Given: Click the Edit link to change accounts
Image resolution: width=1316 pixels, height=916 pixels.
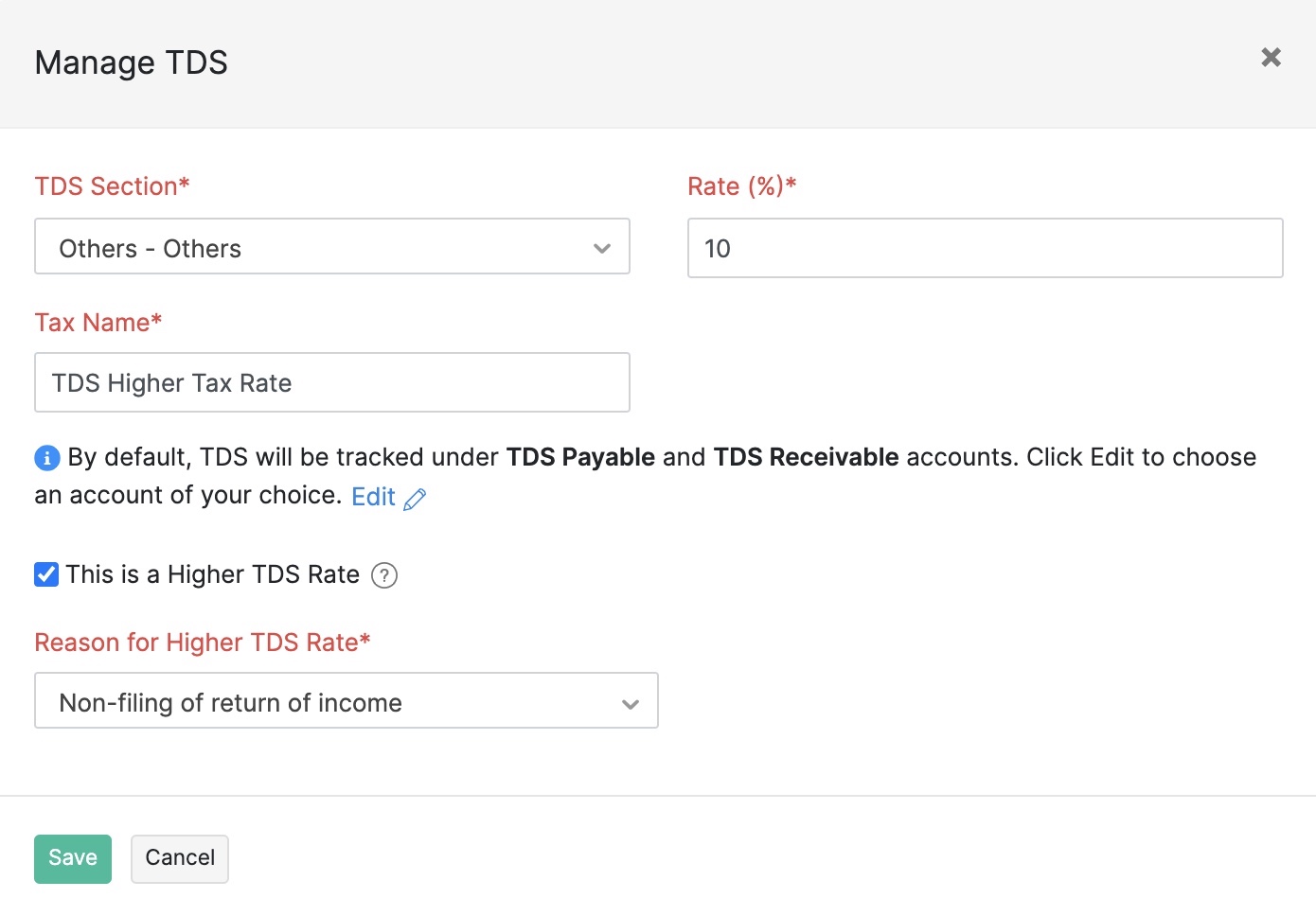Looking at the screenshot, I should point(375,496).
